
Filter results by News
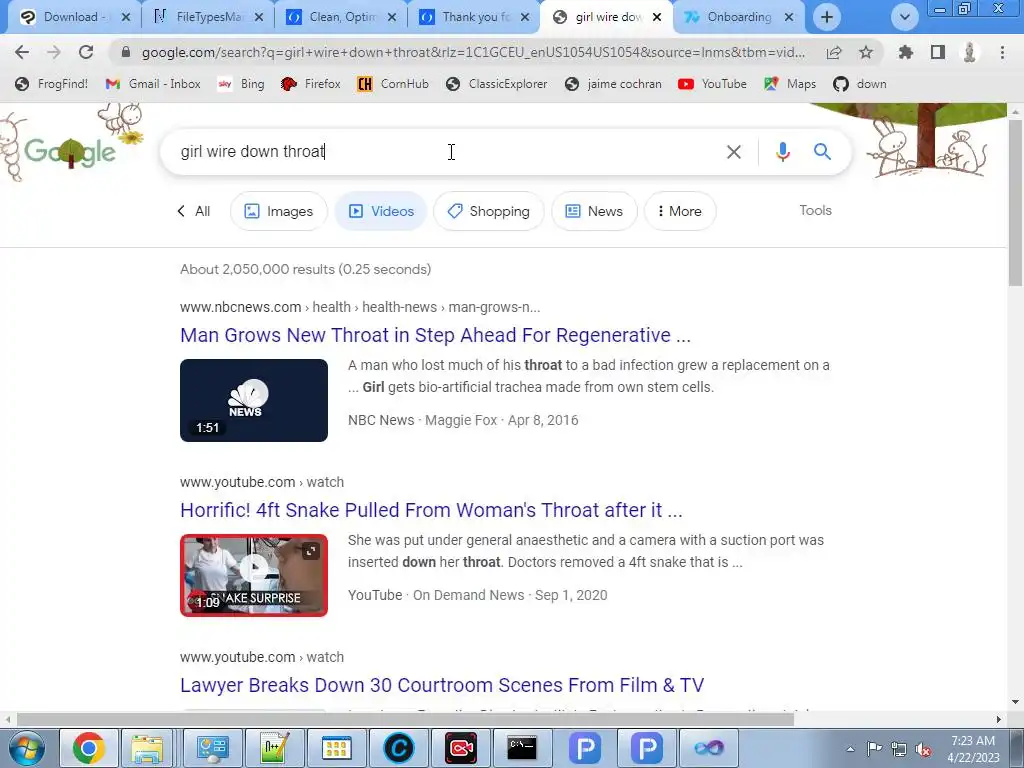(x=594, y=211)
